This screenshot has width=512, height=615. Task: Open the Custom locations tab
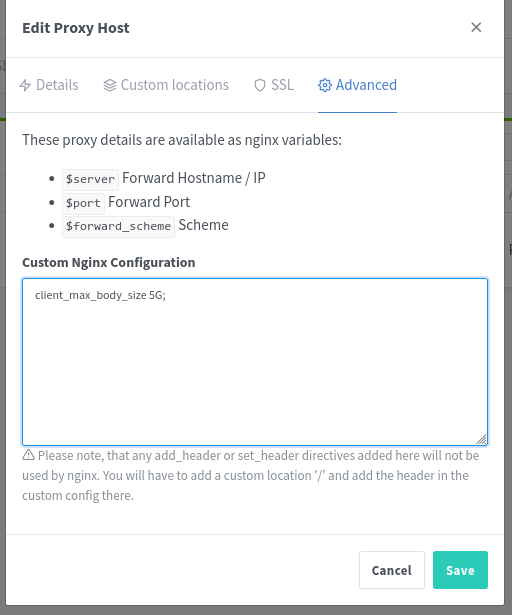click(x=166, y=85)
